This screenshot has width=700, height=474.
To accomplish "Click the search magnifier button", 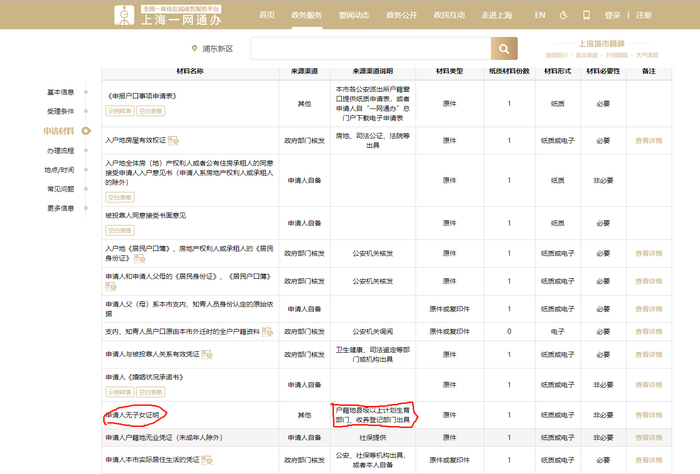I will coord(504,49).
